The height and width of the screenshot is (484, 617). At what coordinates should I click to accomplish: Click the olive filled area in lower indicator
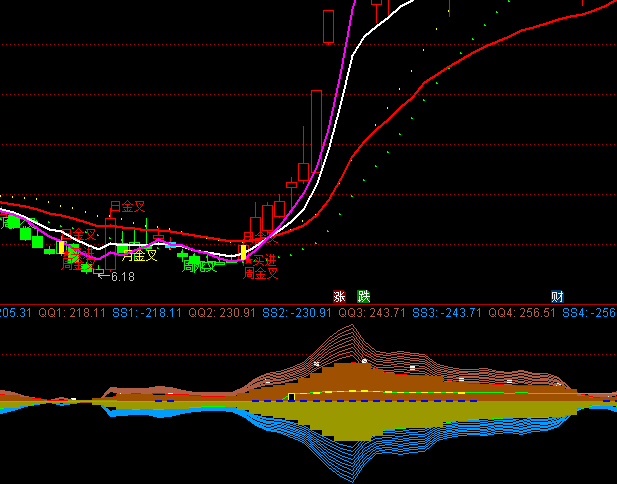pos(330,420)
